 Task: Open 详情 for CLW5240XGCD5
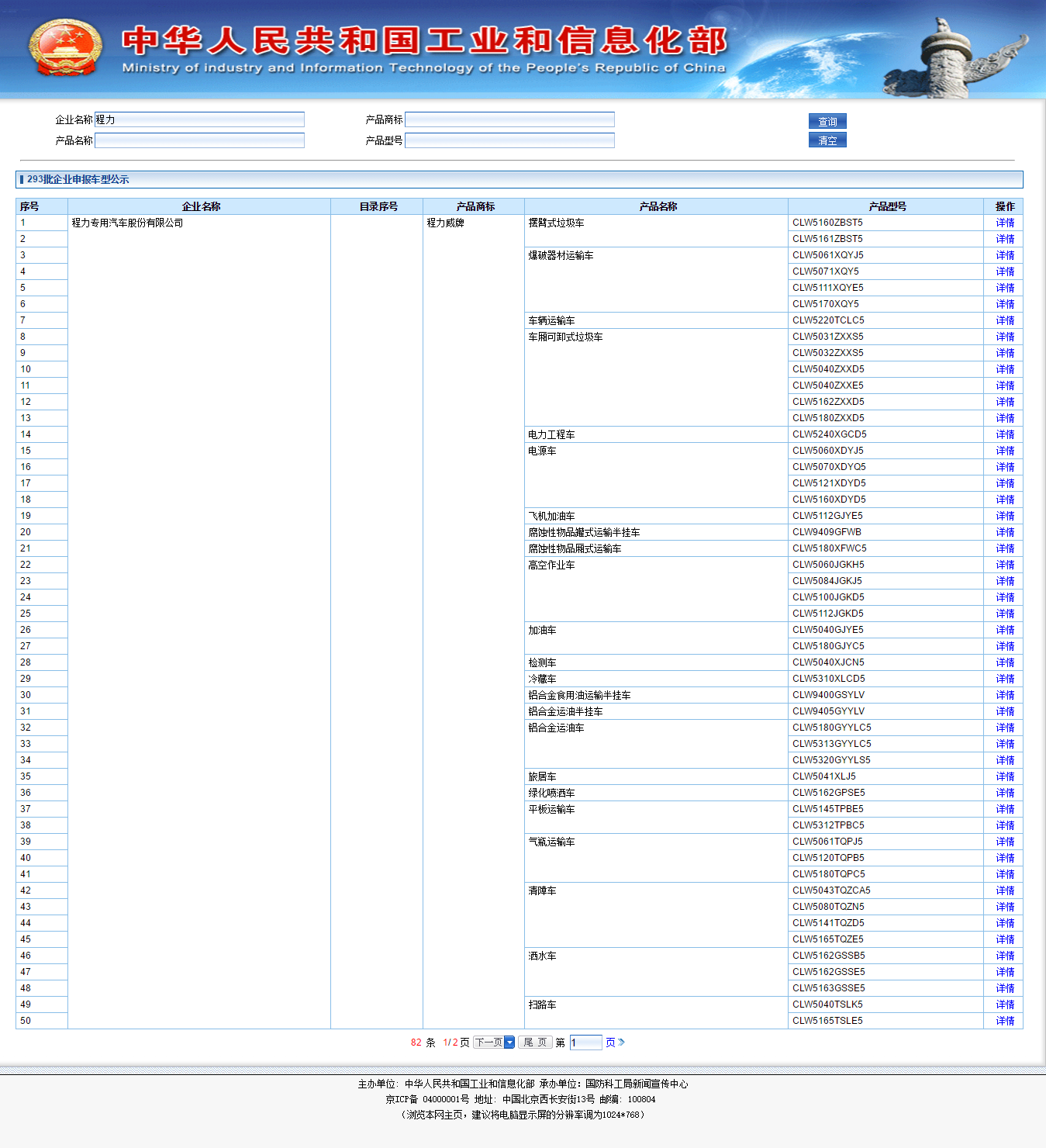point(1005,434)
